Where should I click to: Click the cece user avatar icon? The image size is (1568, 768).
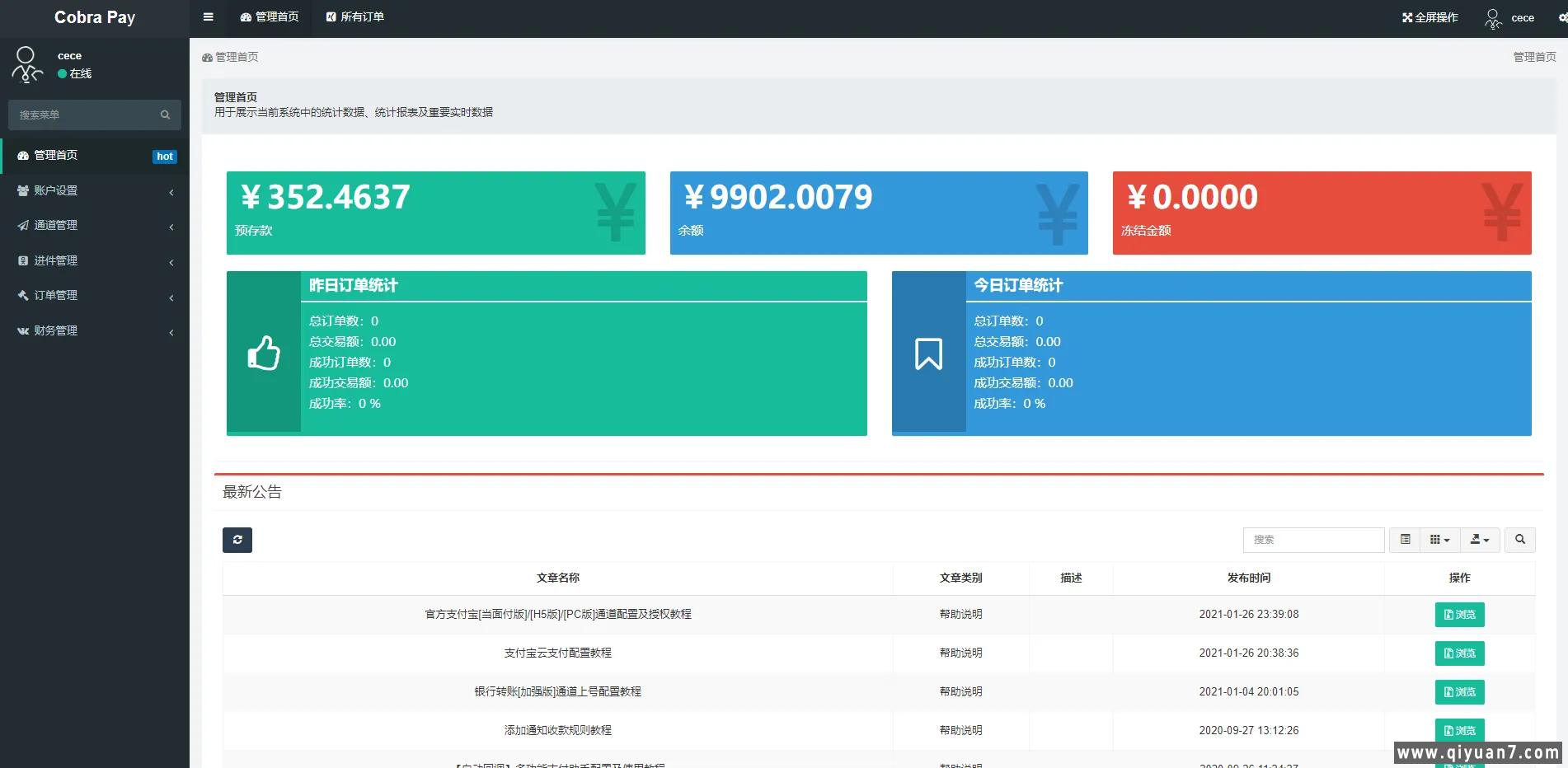click(x=1493, y=16)
